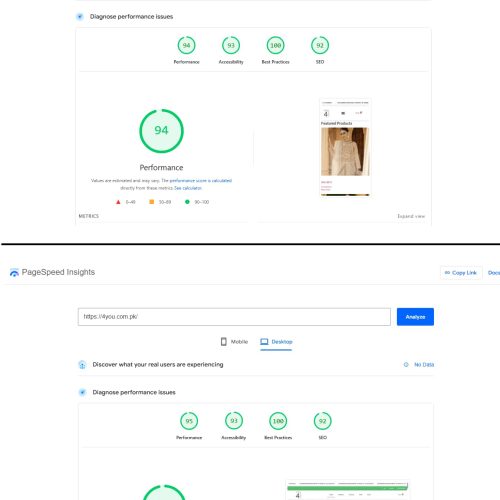
Task: Click the 93 Accessibility gauge in upper score row
Action: (231, 45)
